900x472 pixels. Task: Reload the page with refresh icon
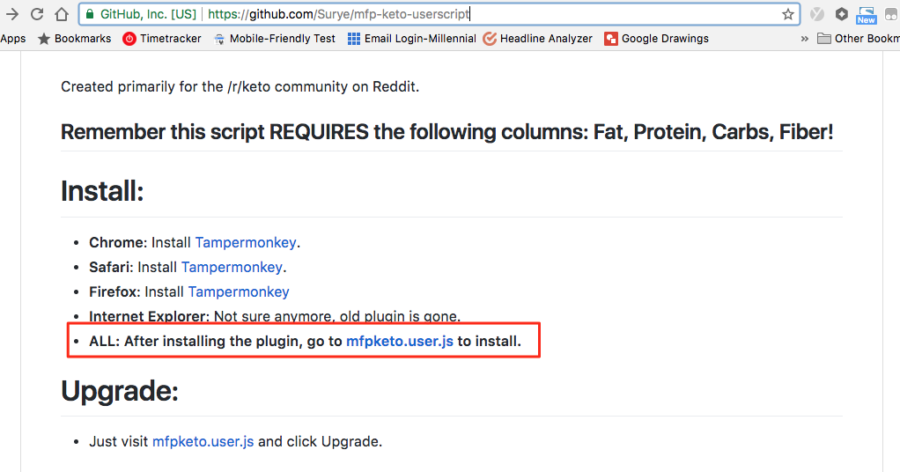pyautogui.click(x=37, y=14)
